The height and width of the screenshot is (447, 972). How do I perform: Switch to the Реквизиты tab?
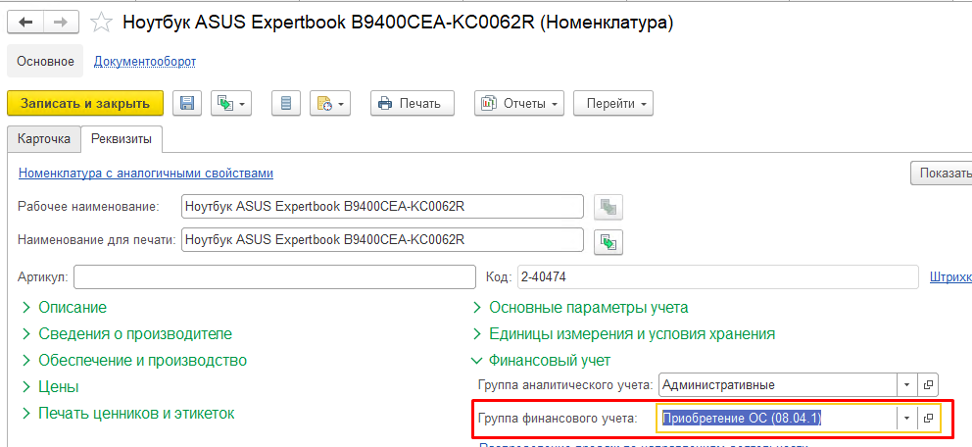pos(122,139)
